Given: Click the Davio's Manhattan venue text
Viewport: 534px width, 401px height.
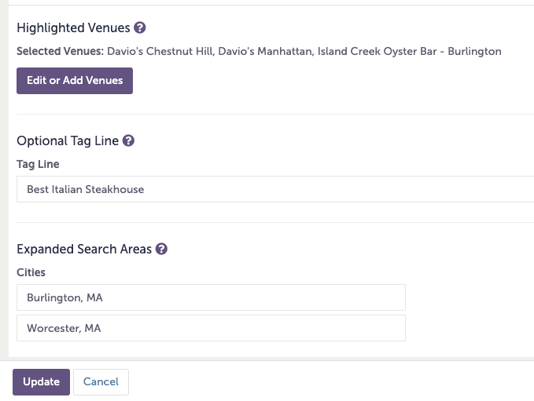Looking at the screenshot, I should pyautogui.click(x=265, y=51).
